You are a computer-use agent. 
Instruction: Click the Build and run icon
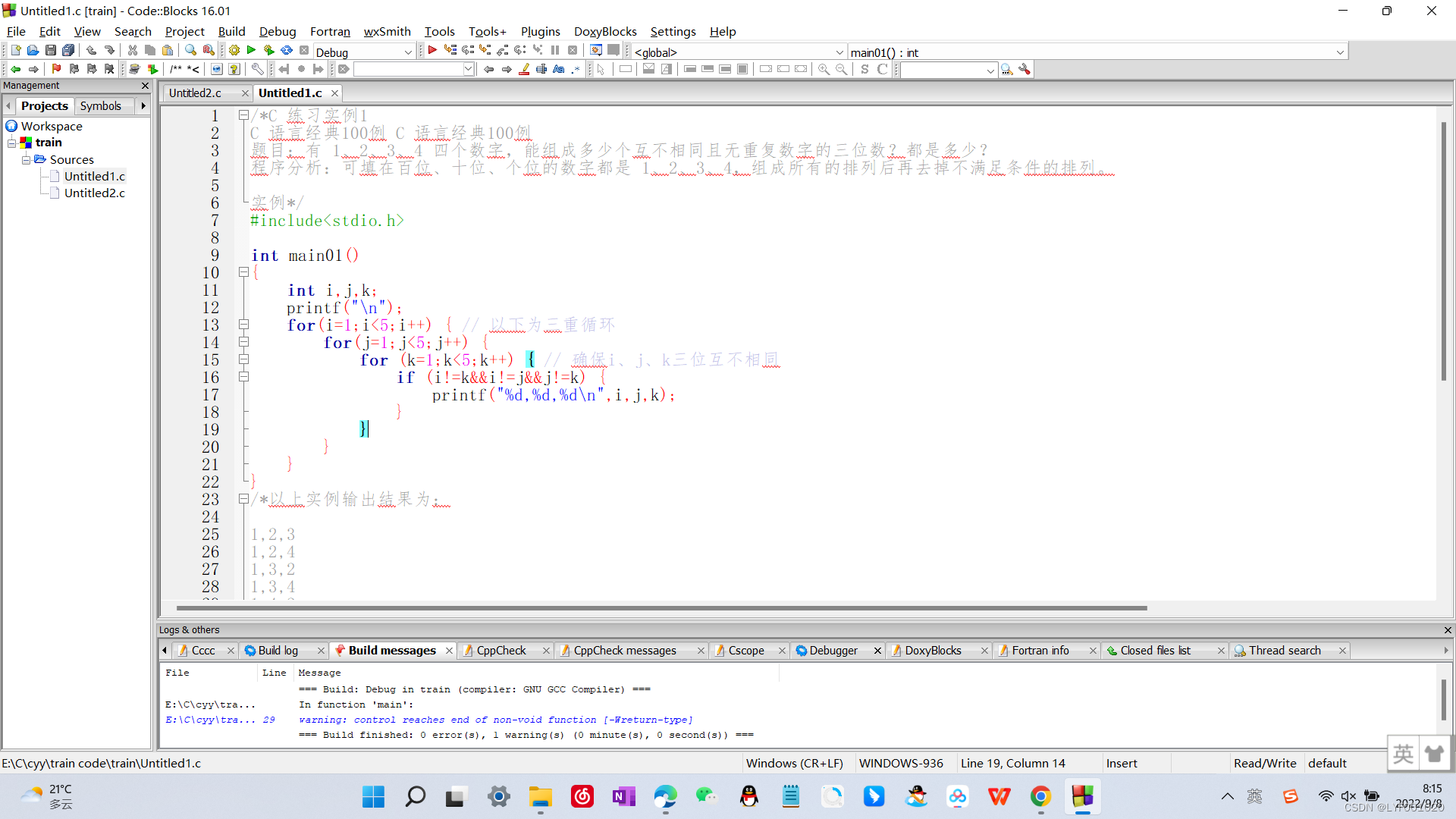[269, 51]
